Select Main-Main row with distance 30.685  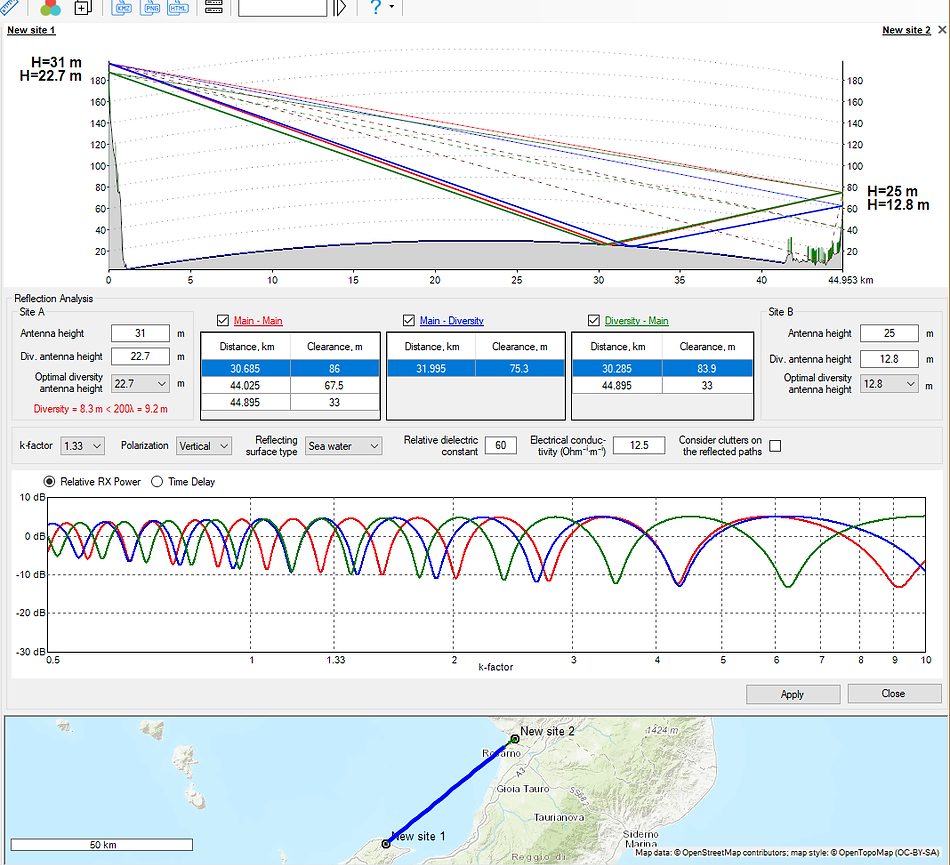(290, 368)
